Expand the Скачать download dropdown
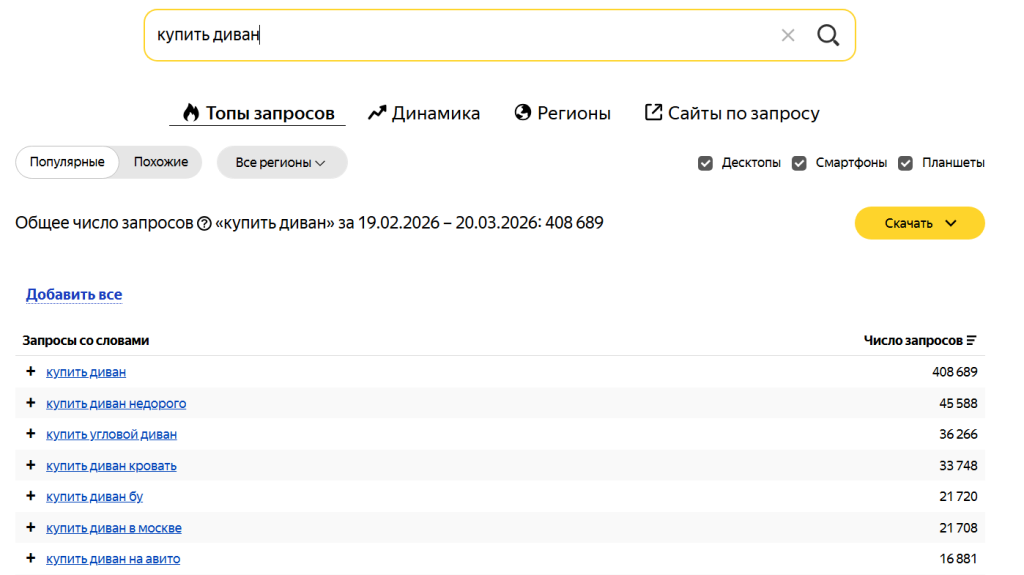Viewport: 1024px width, 575px height. 919,223
